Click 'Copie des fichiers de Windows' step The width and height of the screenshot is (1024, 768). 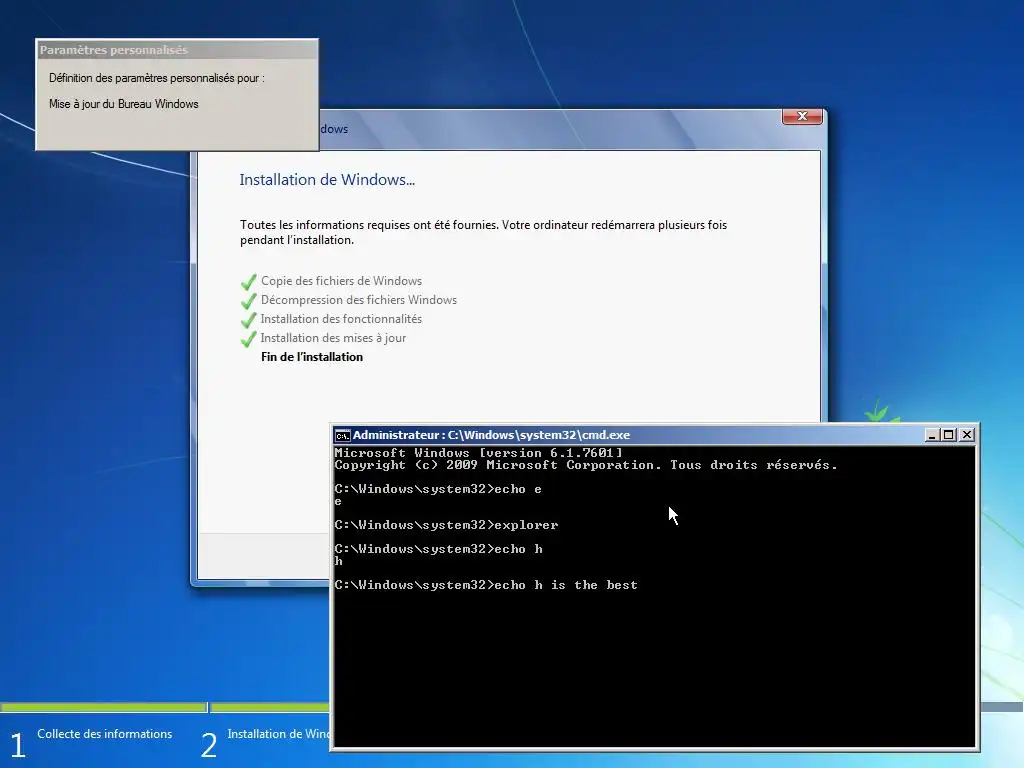point(341,281)
